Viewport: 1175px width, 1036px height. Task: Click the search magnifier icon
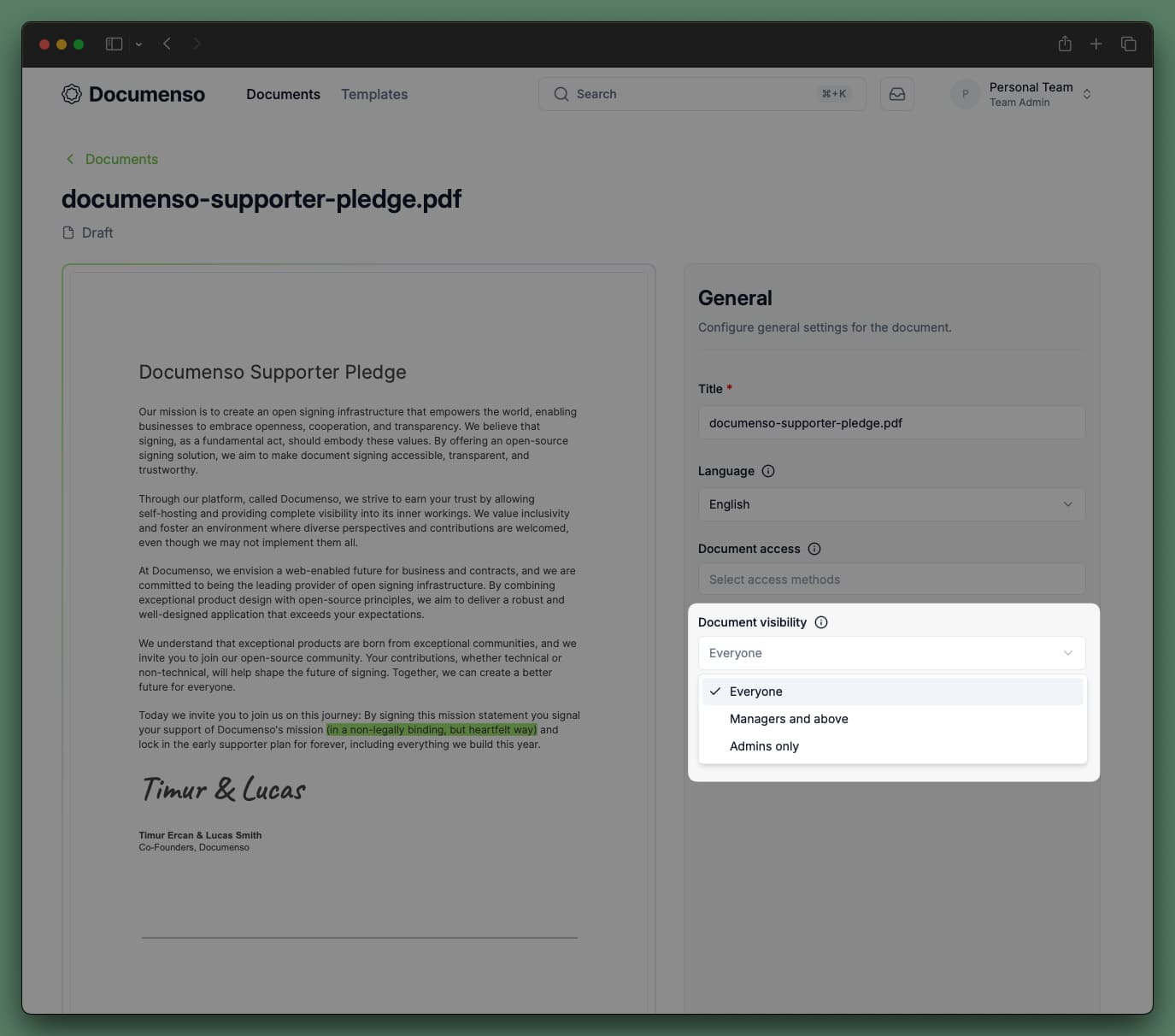point(561,94)
